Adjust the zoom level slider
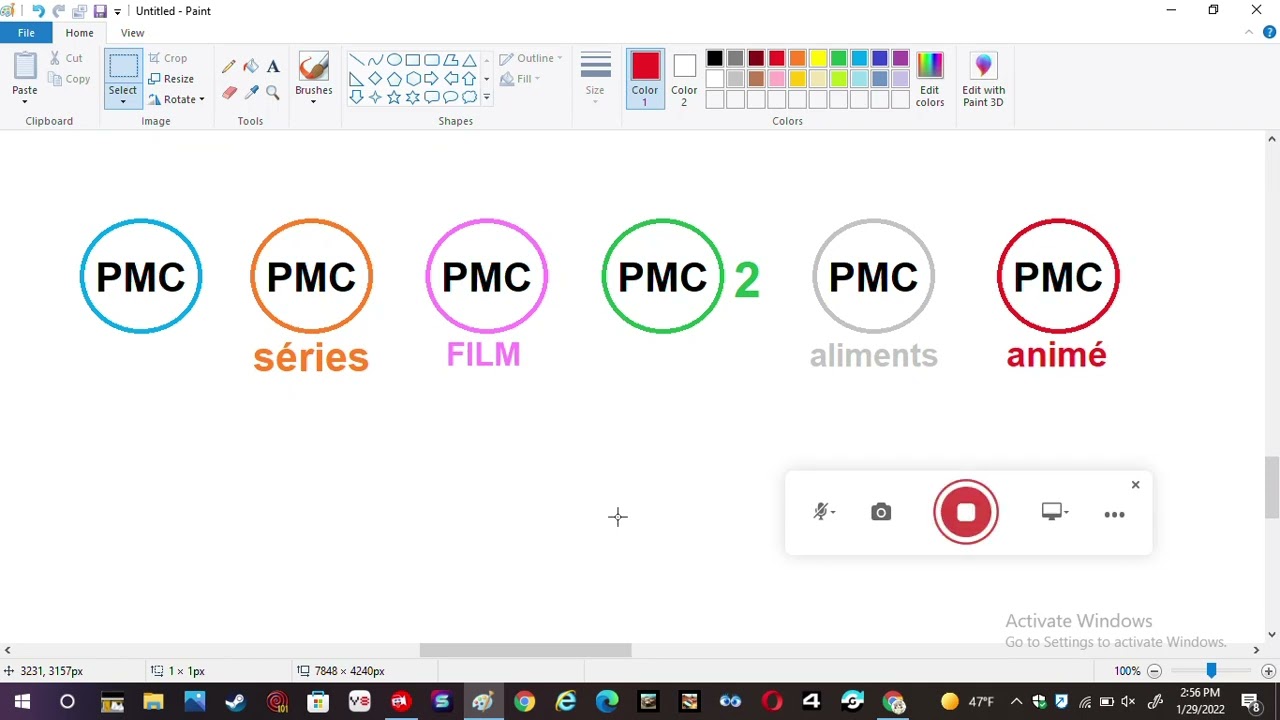Viewport: 1280px width, 720px height. [1211, 671]
